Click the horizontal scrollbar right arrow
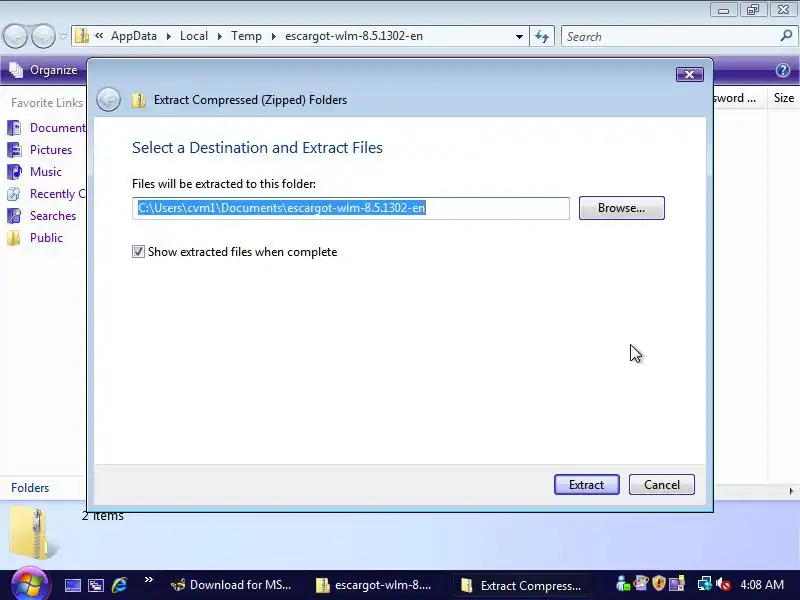Image resolution: width=800 pixels, height=600 pixels. coord(791,491)
